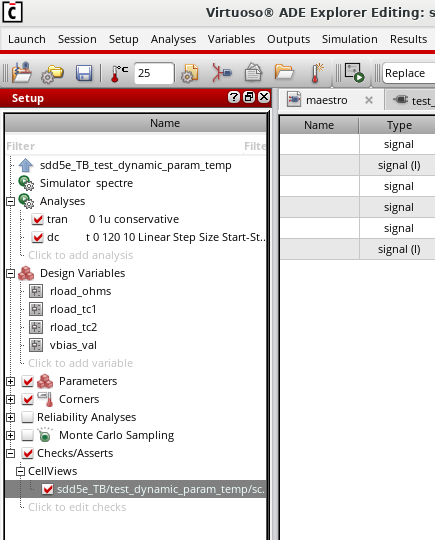This screenshot has width=435, height=540.
Task: Collapse the Design Variables tree node
Action: 11,273
